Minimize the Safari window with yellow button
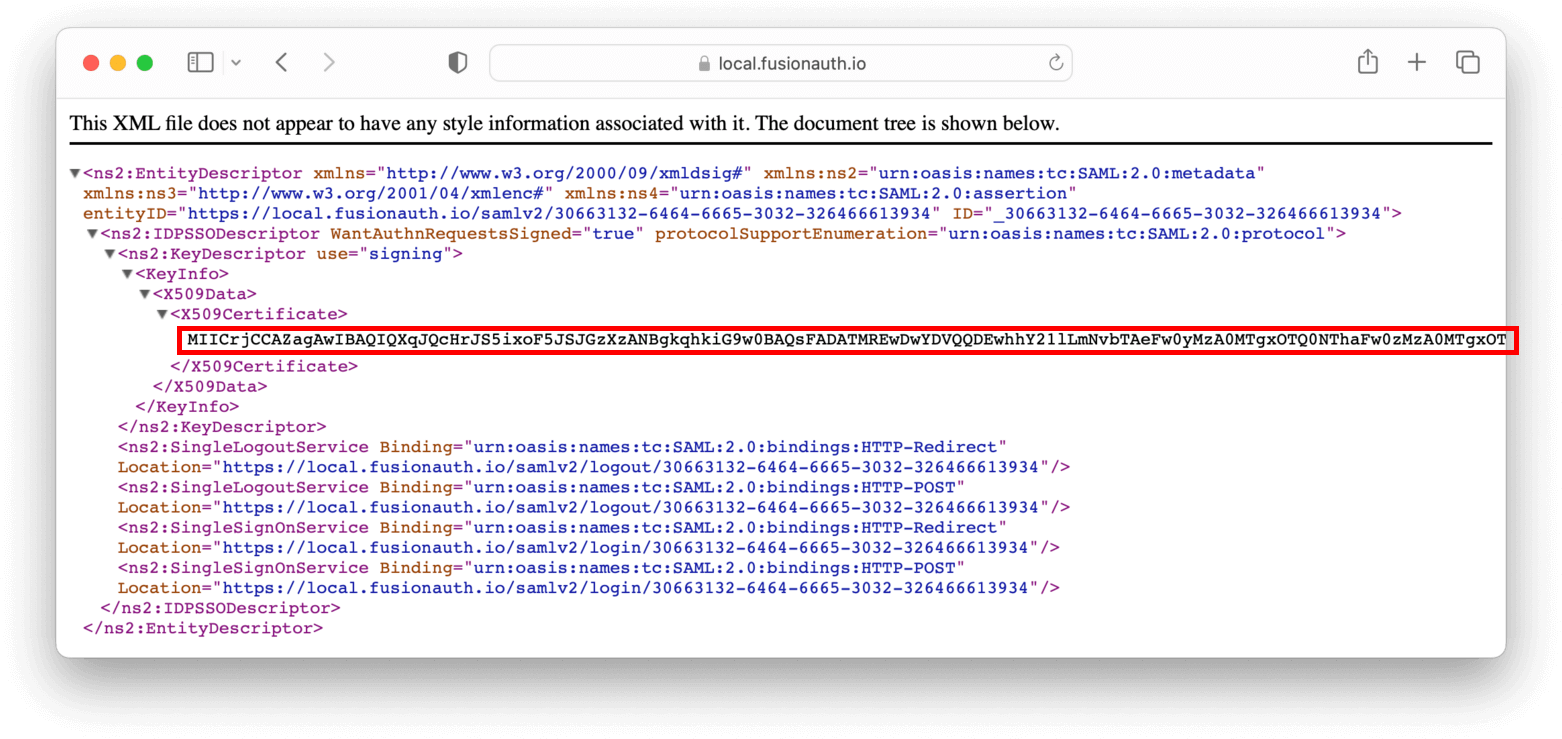The image size is (1562, 739). (x=117, y=63)
